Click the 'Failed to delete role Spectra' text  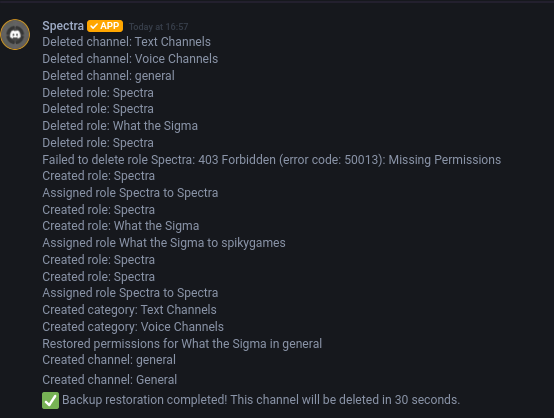click(118, 160)
